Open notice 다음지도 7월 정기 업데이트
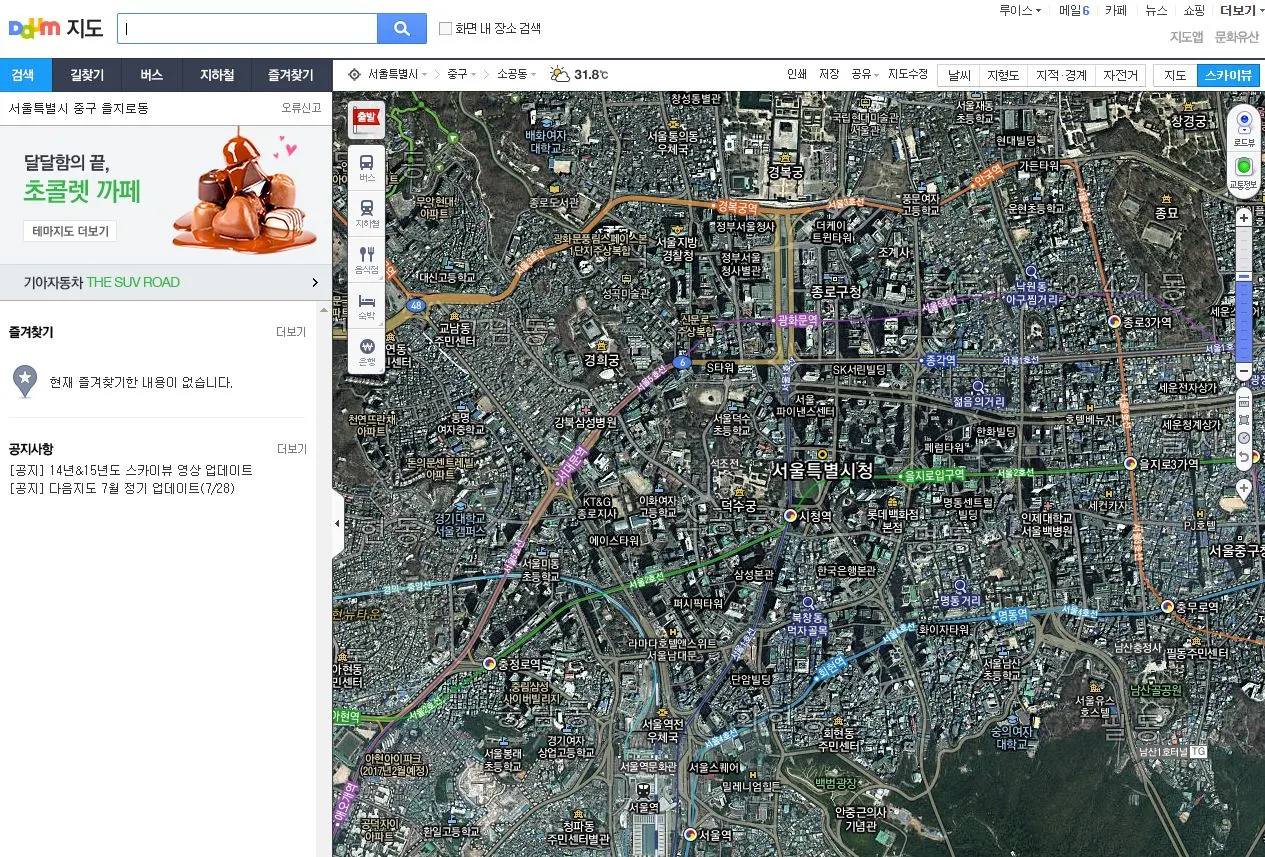 pyautogui.click(x=120, y=488)
